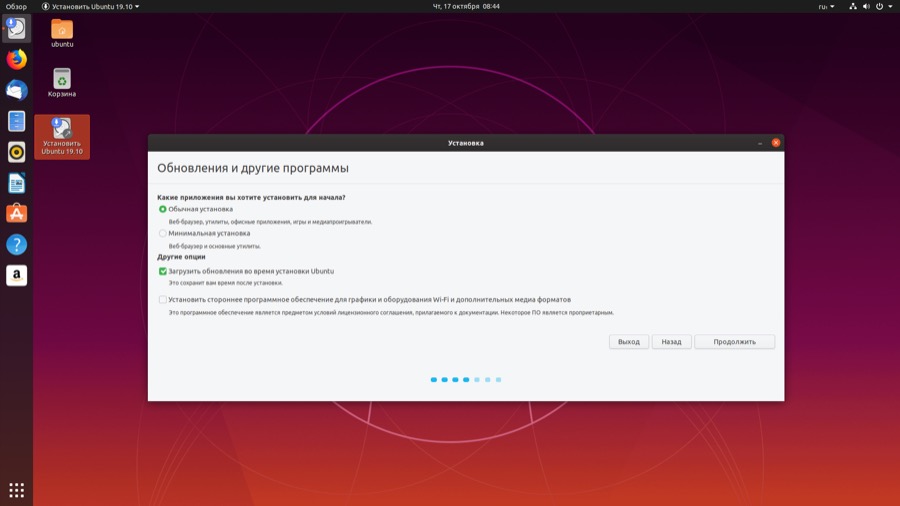
Task: Click the Другие опции label
Action: click(x=181, y=257)
